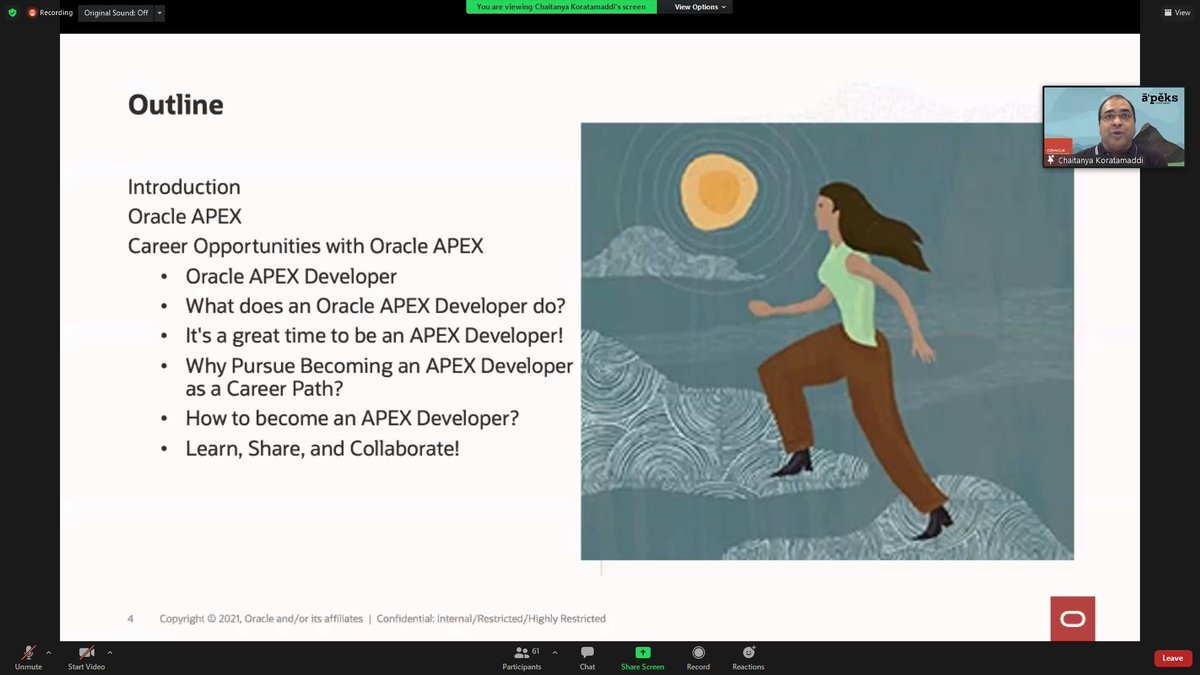Click the running woman illustration

[x=827, y=341]
